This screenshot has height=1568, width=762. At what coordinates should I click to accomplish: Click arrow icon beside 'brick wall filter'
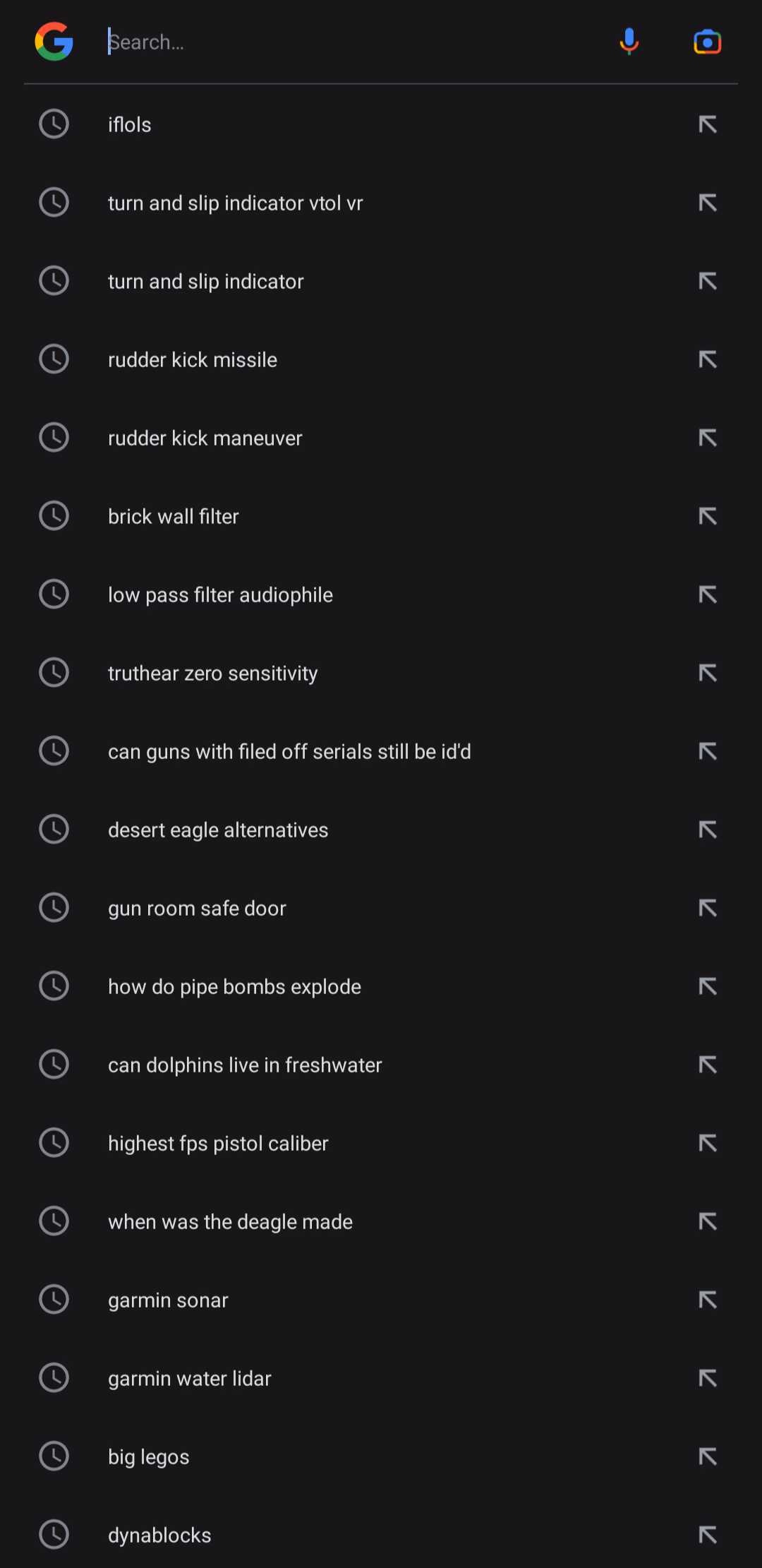click(x=708, y=516)
